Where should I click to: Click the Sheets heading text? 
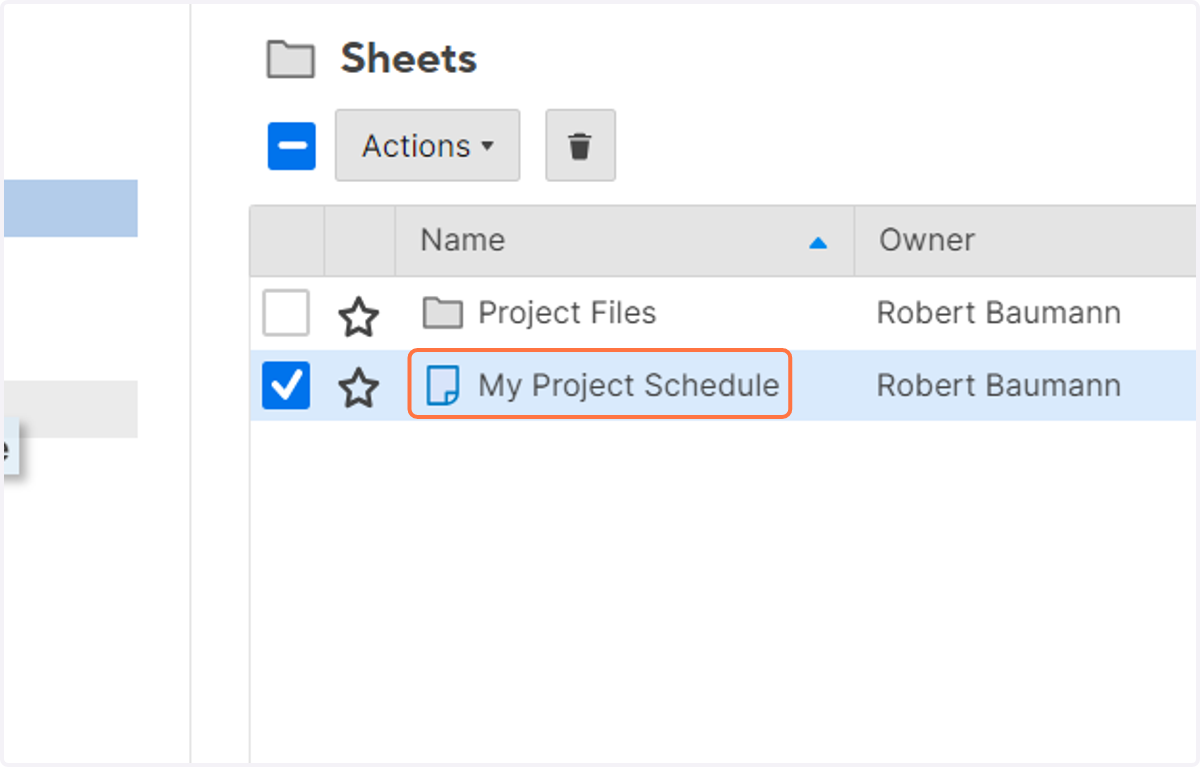pos(408,59)
